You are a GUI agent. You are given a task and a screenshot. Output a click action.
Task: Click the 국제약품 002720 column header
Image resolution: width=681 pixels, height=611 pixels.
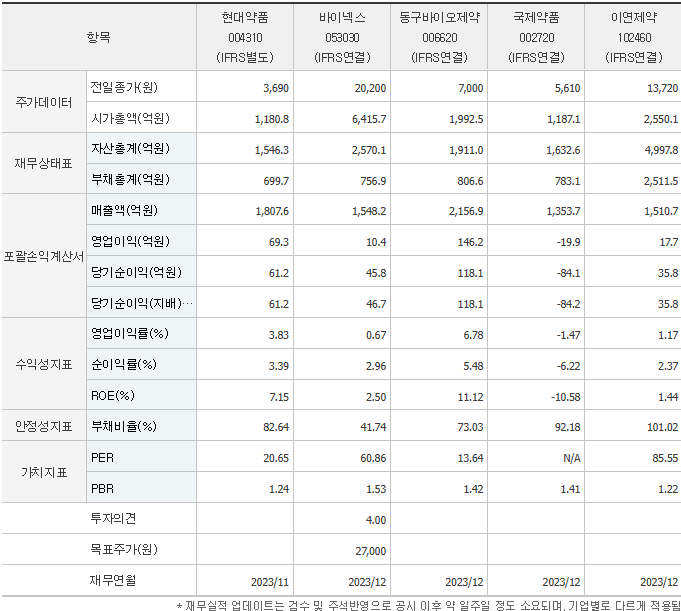click(536, 37)
